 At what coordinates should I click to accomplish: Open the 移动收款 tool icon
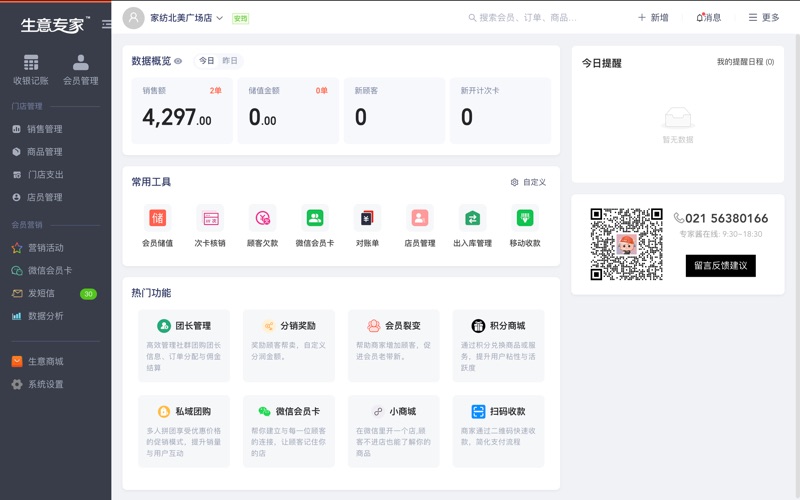coord(525,218)
